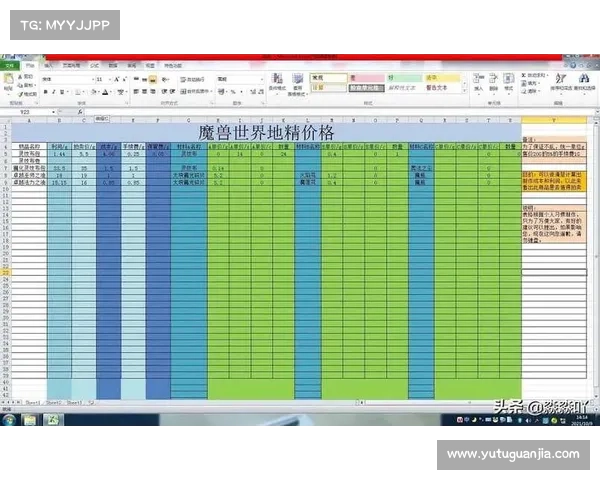Expand the number format dropdown
The height and width of the screenshot is (480, 600).
click(252, 78)
